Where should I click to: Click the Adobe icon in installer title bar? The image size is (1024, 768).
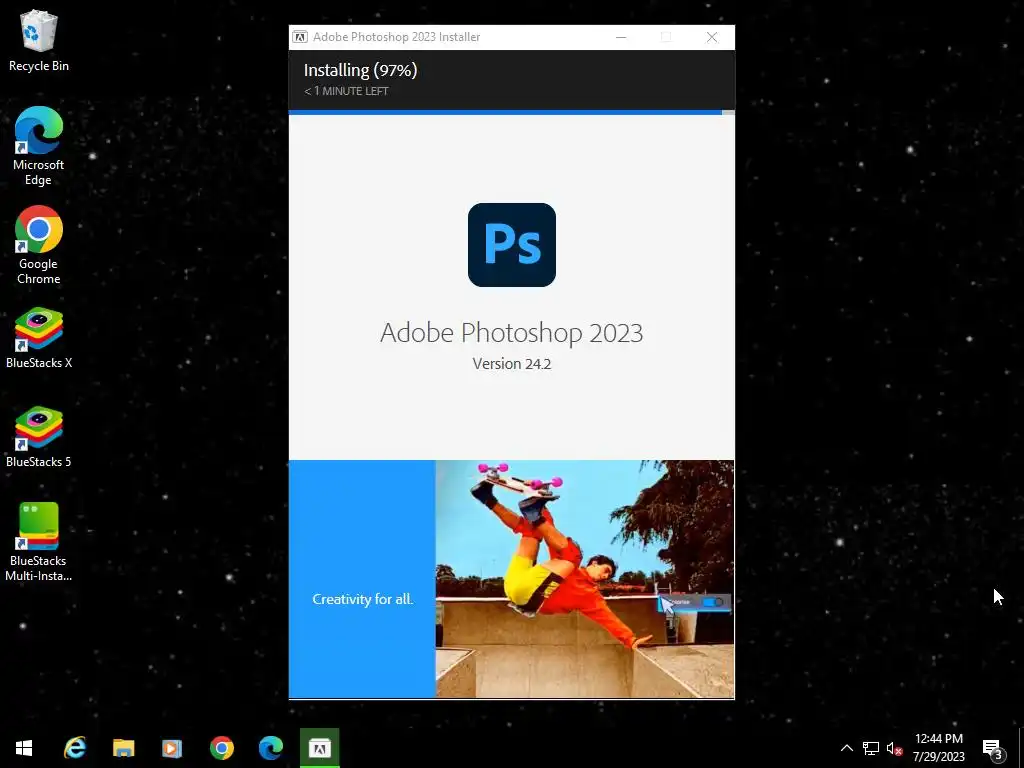(300, 37)
